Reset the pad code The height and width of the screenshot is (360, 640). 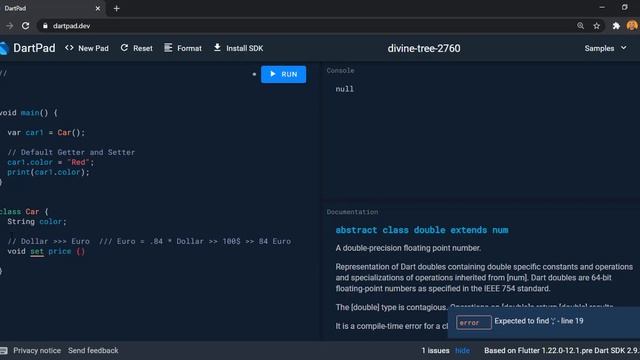tap(136, 48)
